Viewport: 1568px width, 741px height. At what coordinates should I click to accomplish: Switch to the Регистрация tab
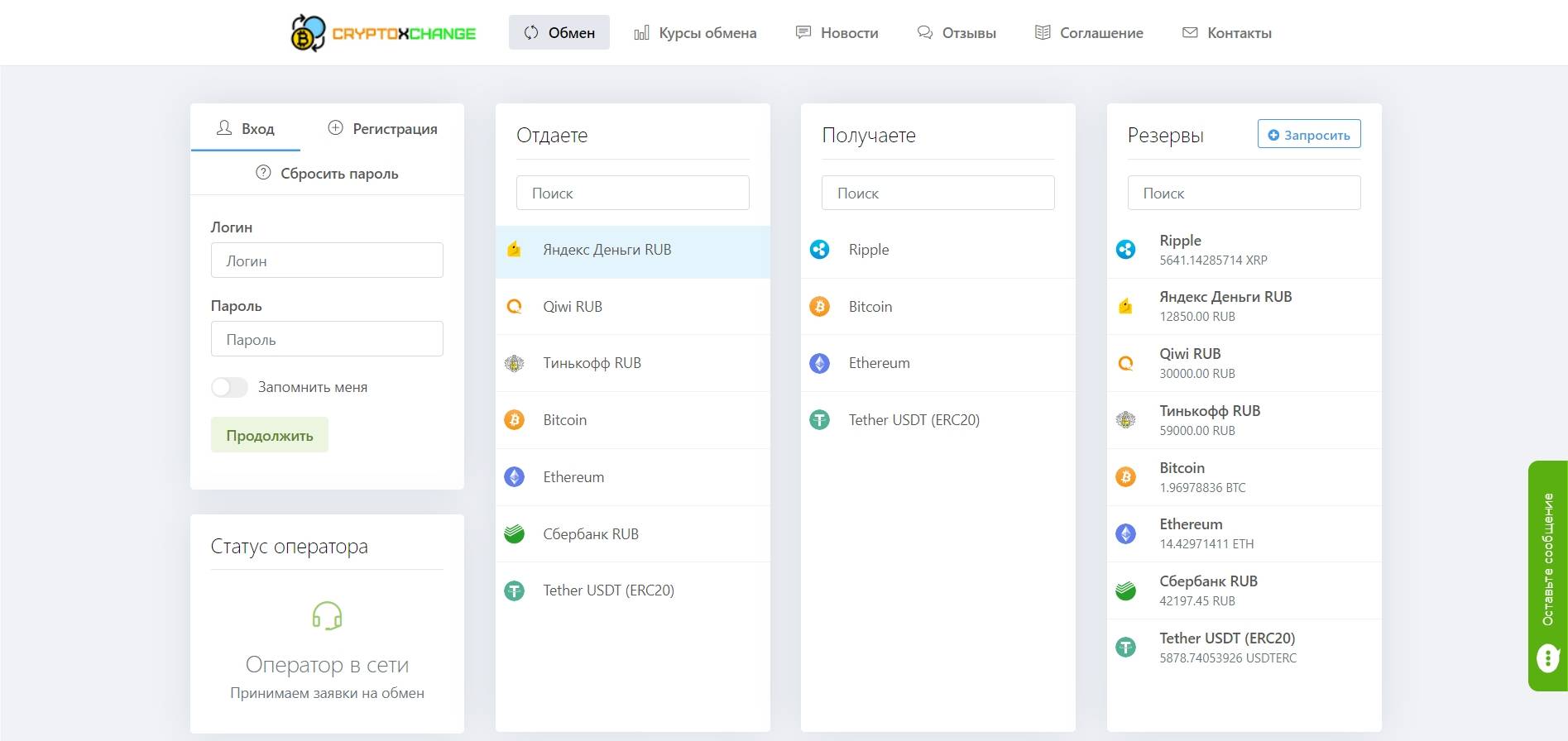[382, 128]
